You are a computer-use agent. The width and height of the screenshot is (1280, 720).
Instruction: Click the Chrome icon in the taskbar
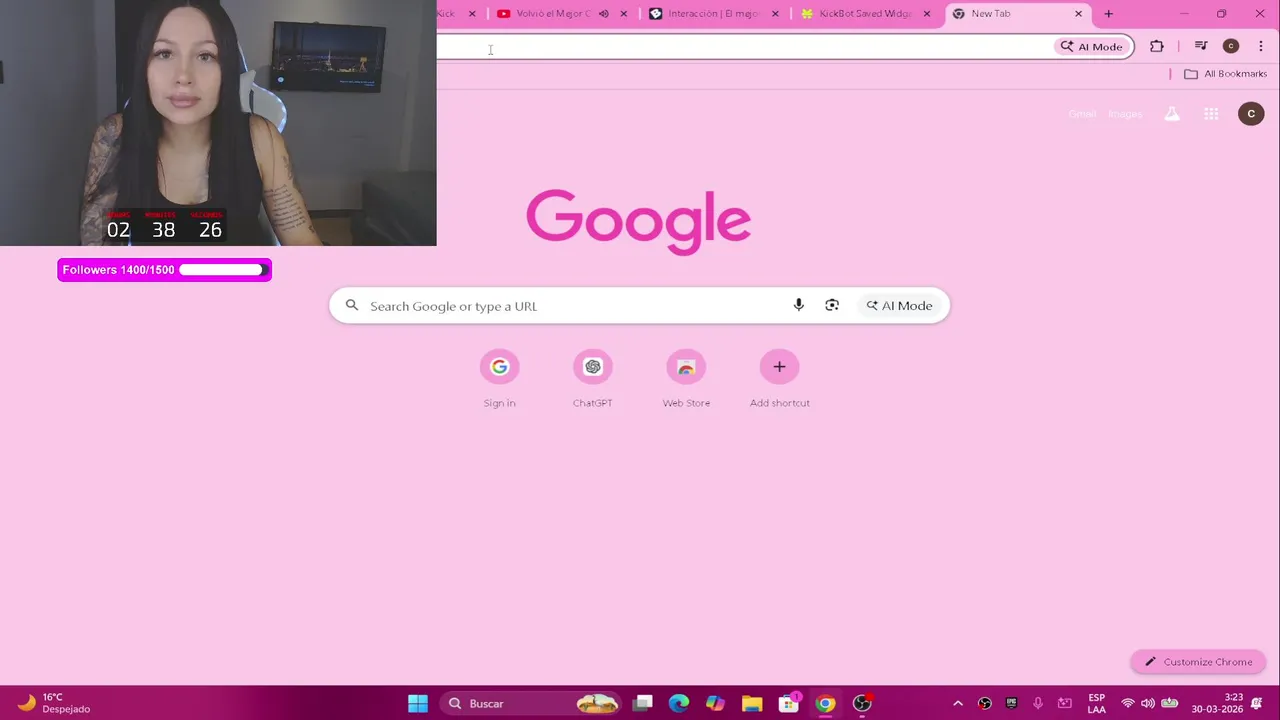pyautogui.click(x=825, y=704)
